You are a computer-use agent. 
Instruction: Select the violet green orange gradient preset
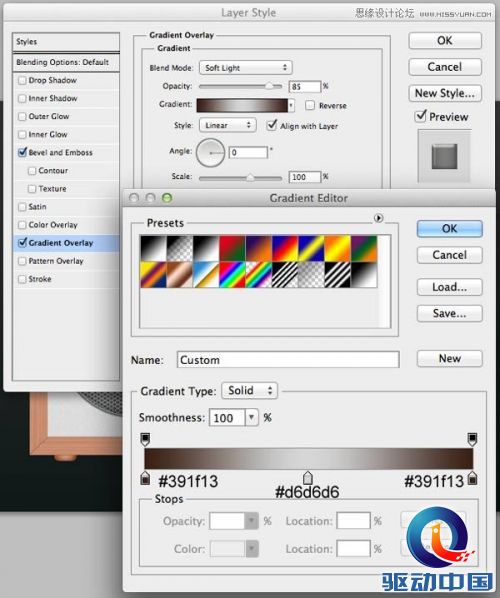[x=364, y=248]
